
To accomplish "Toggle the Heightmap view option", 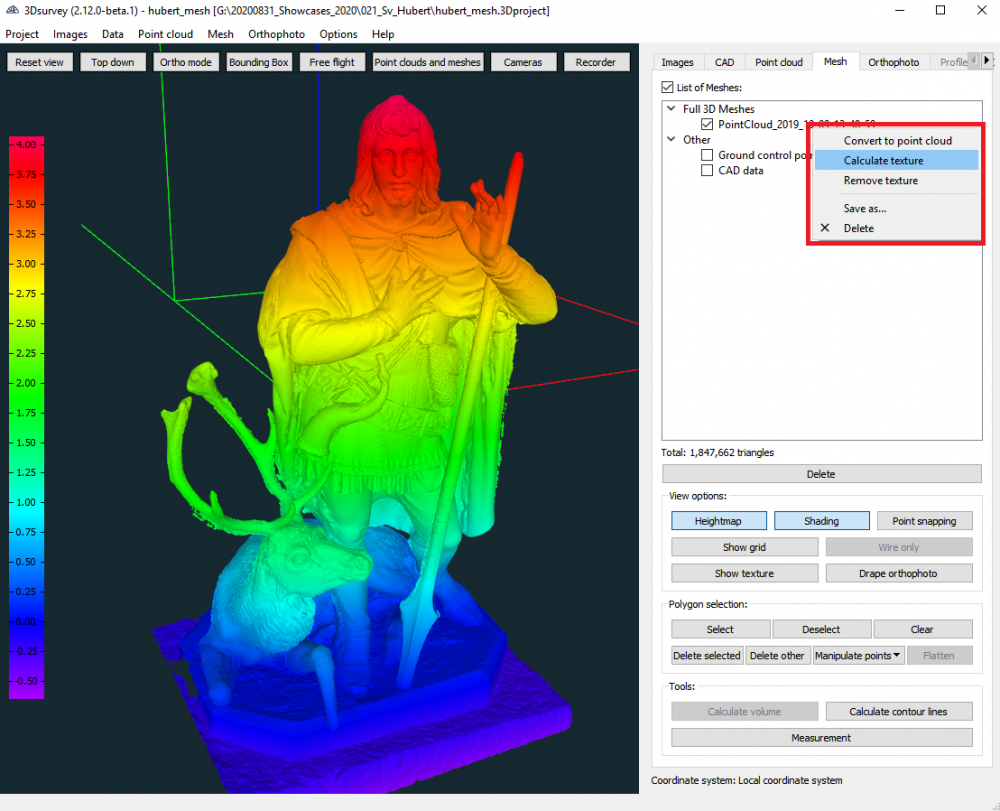I will 719,521.
